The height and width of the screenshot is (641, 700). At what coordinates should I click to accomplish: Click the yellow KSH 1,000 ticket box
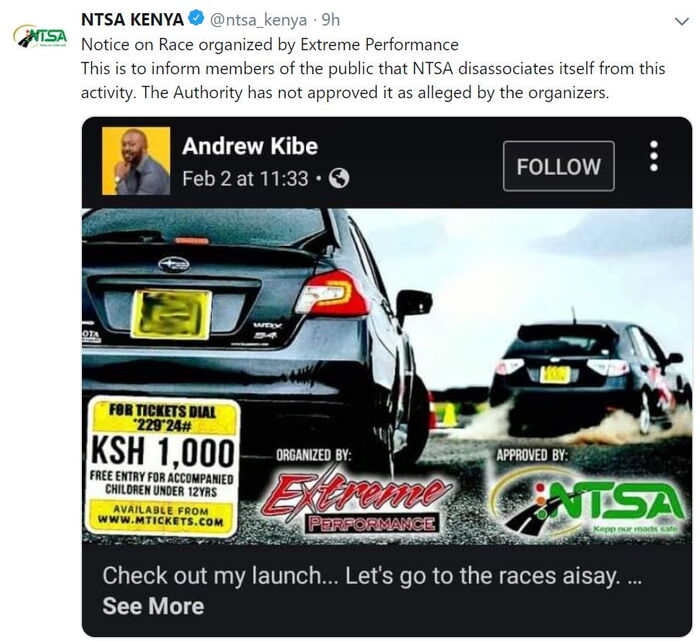[162, 466]
